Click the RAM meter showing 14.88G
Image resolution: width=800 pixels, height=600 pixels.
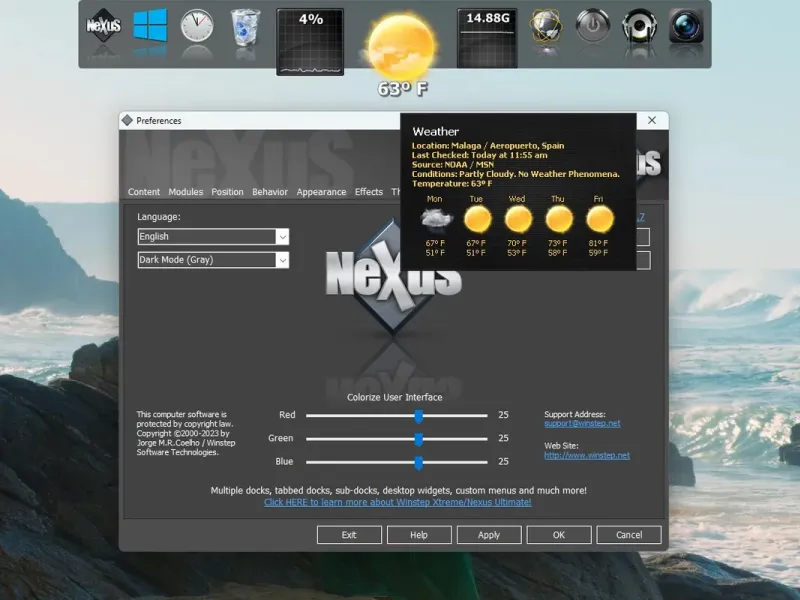487,38
